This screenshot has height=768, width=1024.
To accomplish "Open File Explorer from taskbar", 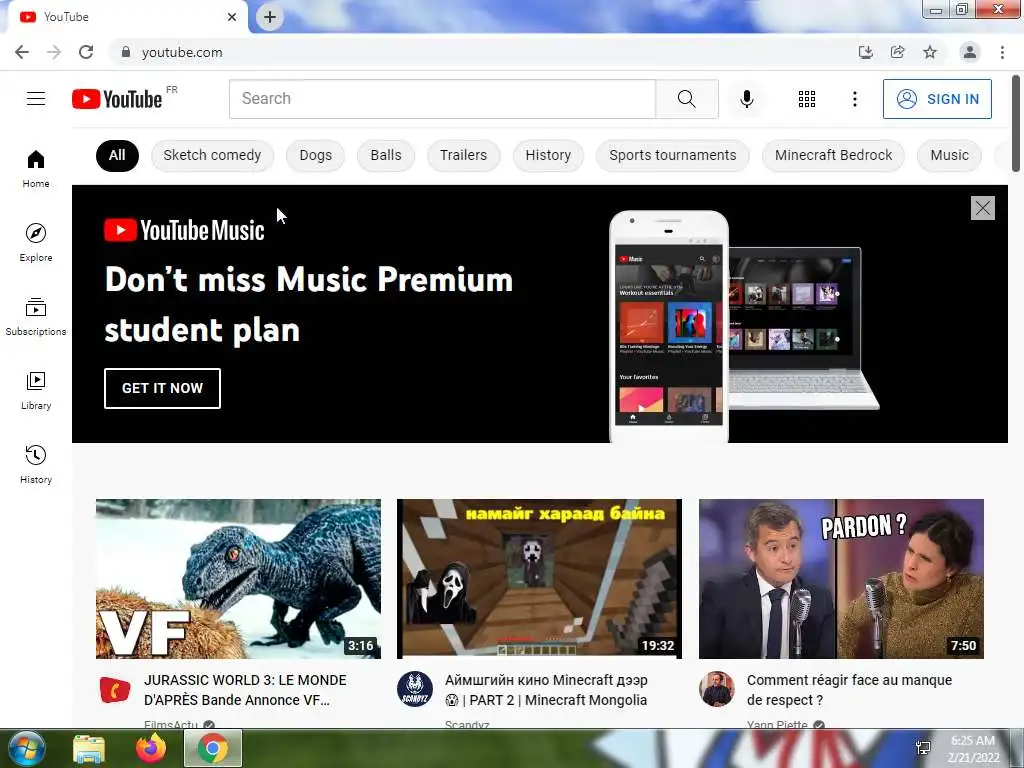I will coord(88,748).
